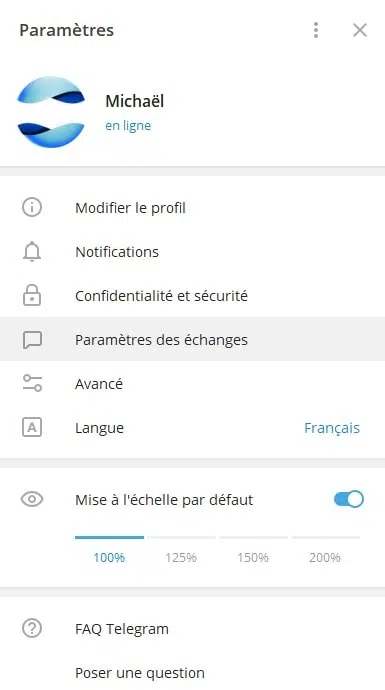Open Modifier le profil settings
Screen dimensions: 385x690
click(192, 208)
